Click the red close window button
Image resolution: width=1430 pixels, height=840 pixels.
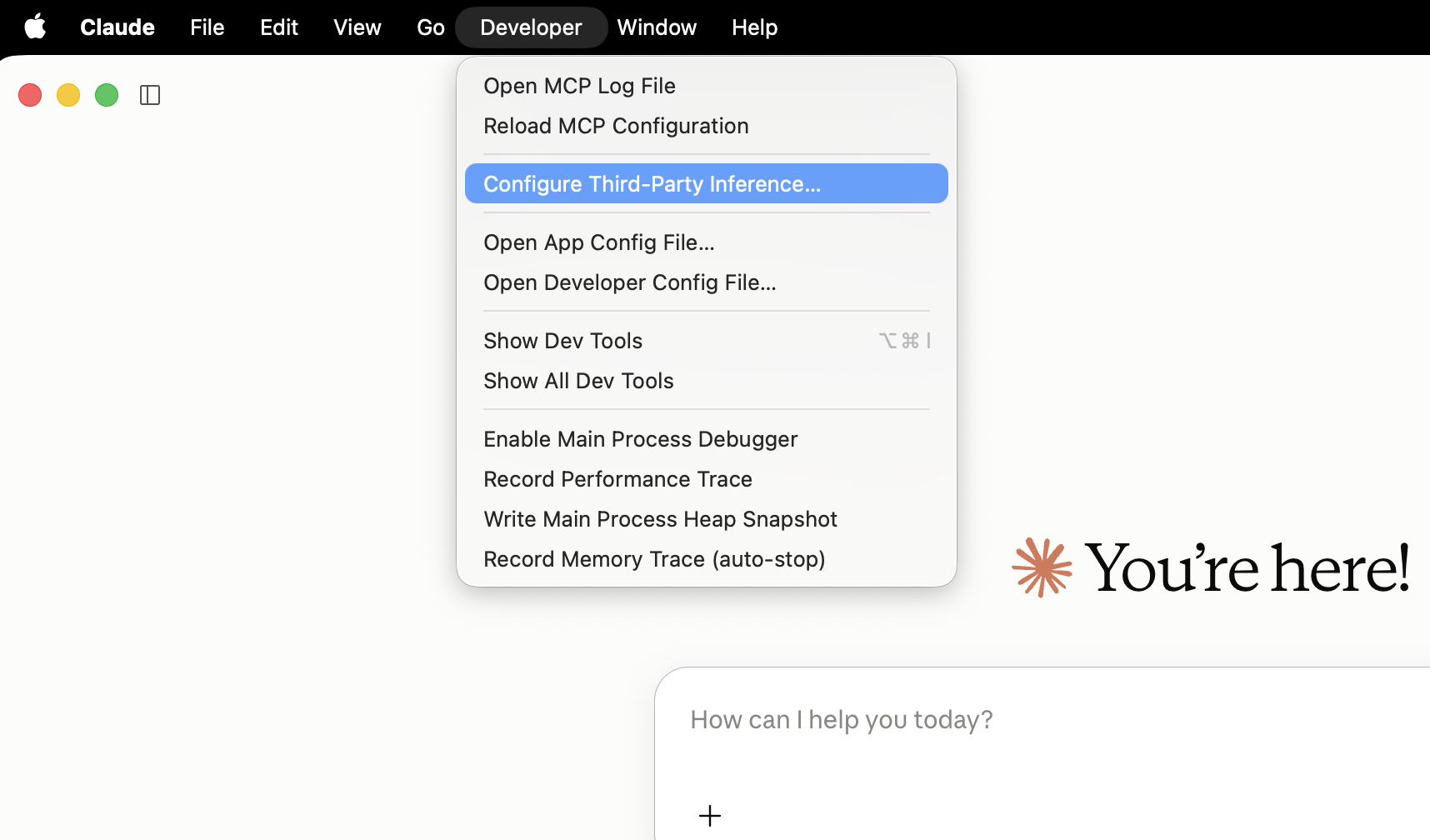point(30,95)
